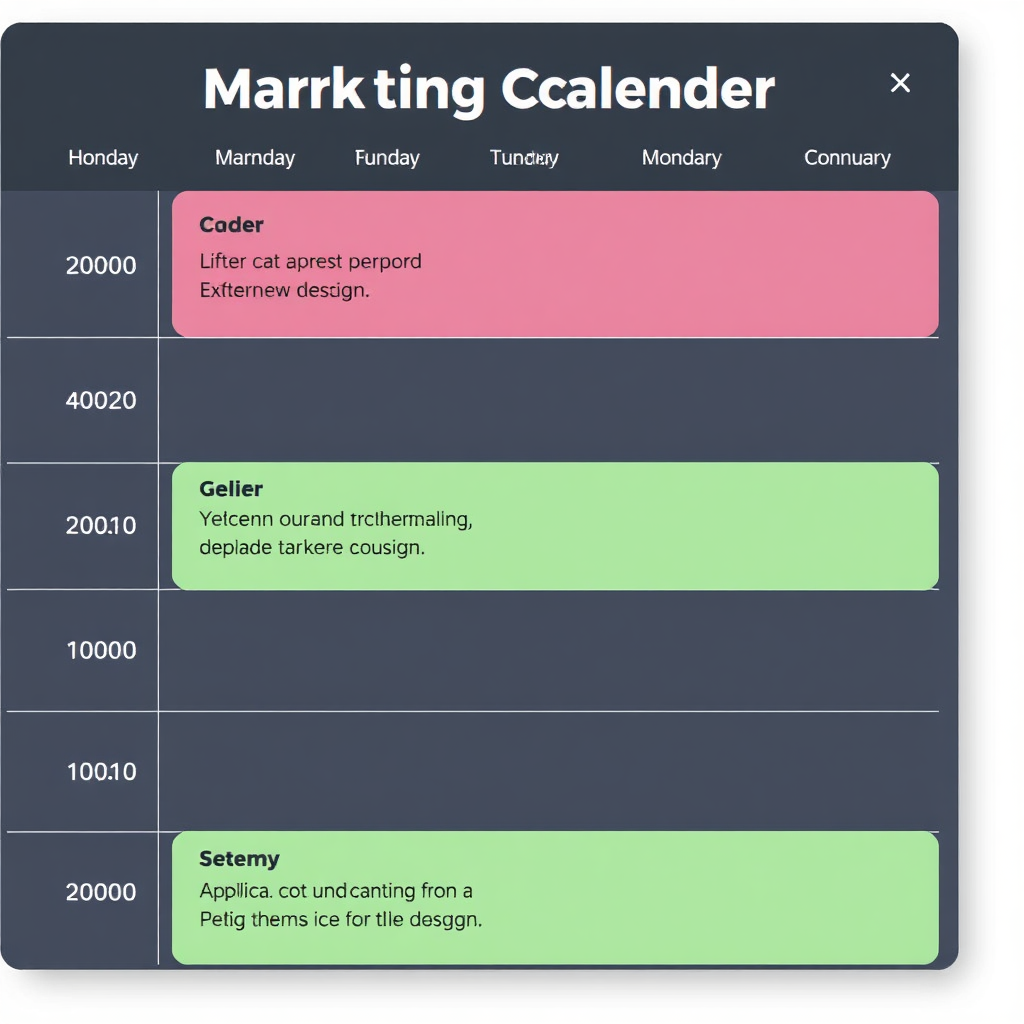Click the Setemy event heading

pos(239,859)
